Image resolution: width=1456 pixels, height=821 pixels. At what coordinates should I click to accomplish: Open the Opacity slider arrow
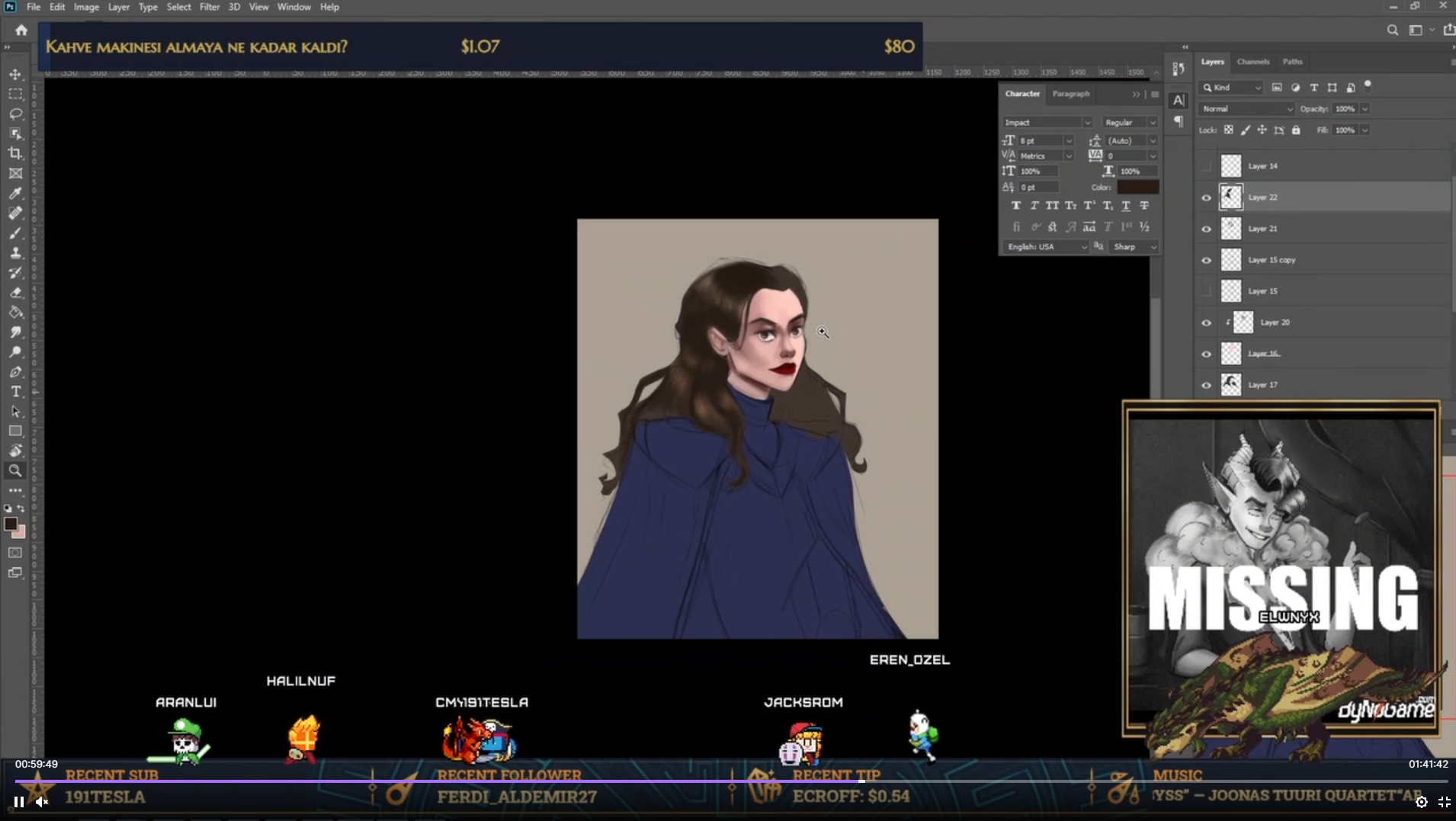tap(1365, 109)
